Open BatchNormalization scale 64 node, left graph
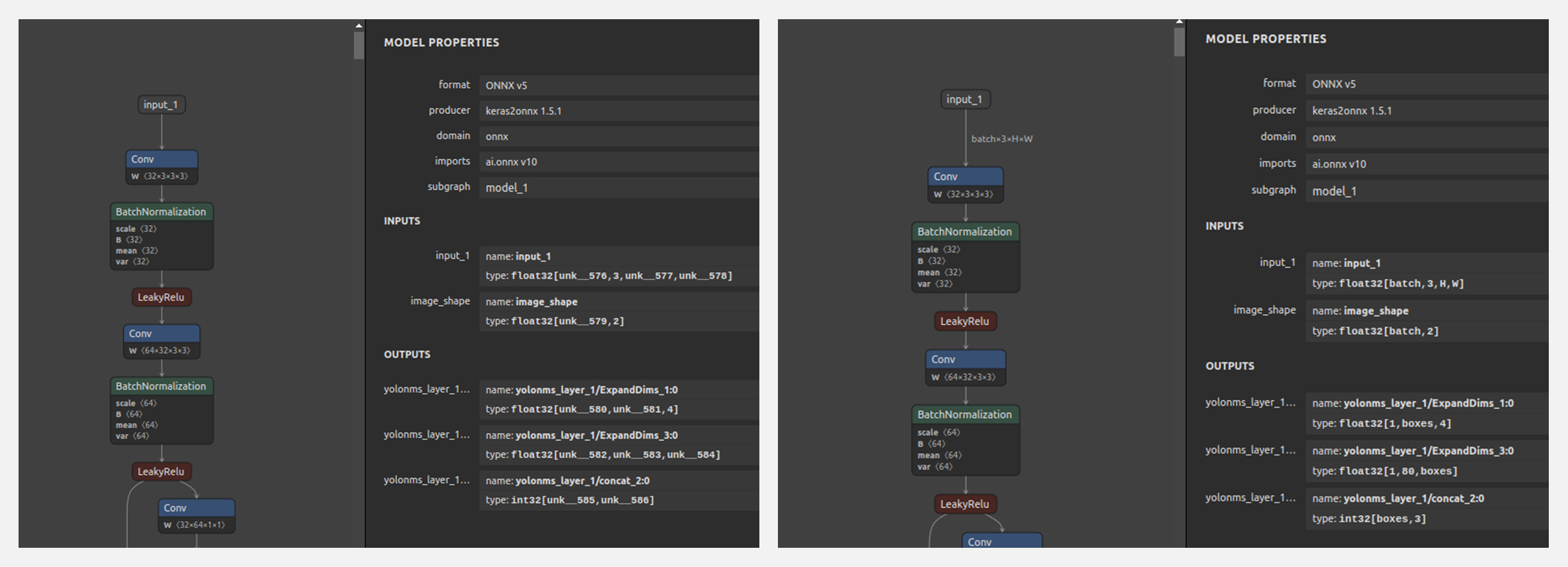This screenshot has height=567, width=1568. [x=161, y=411]
